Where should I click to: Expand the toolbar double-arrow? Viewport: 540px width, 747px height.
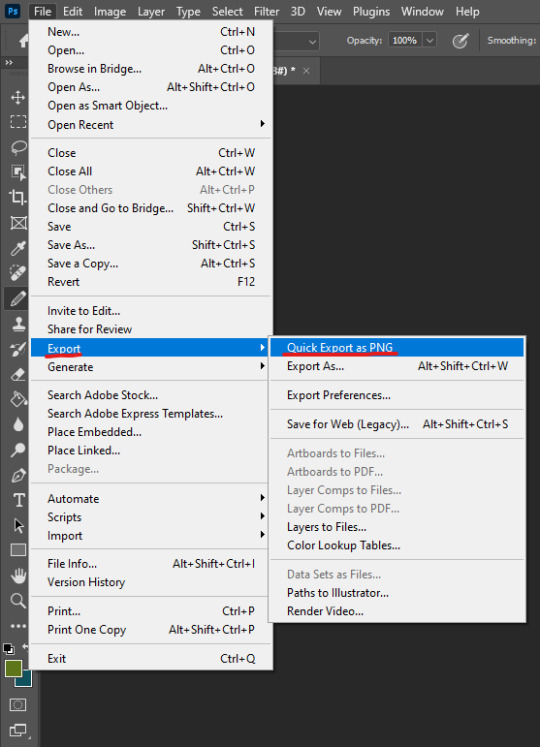click(x=9, y=62)
